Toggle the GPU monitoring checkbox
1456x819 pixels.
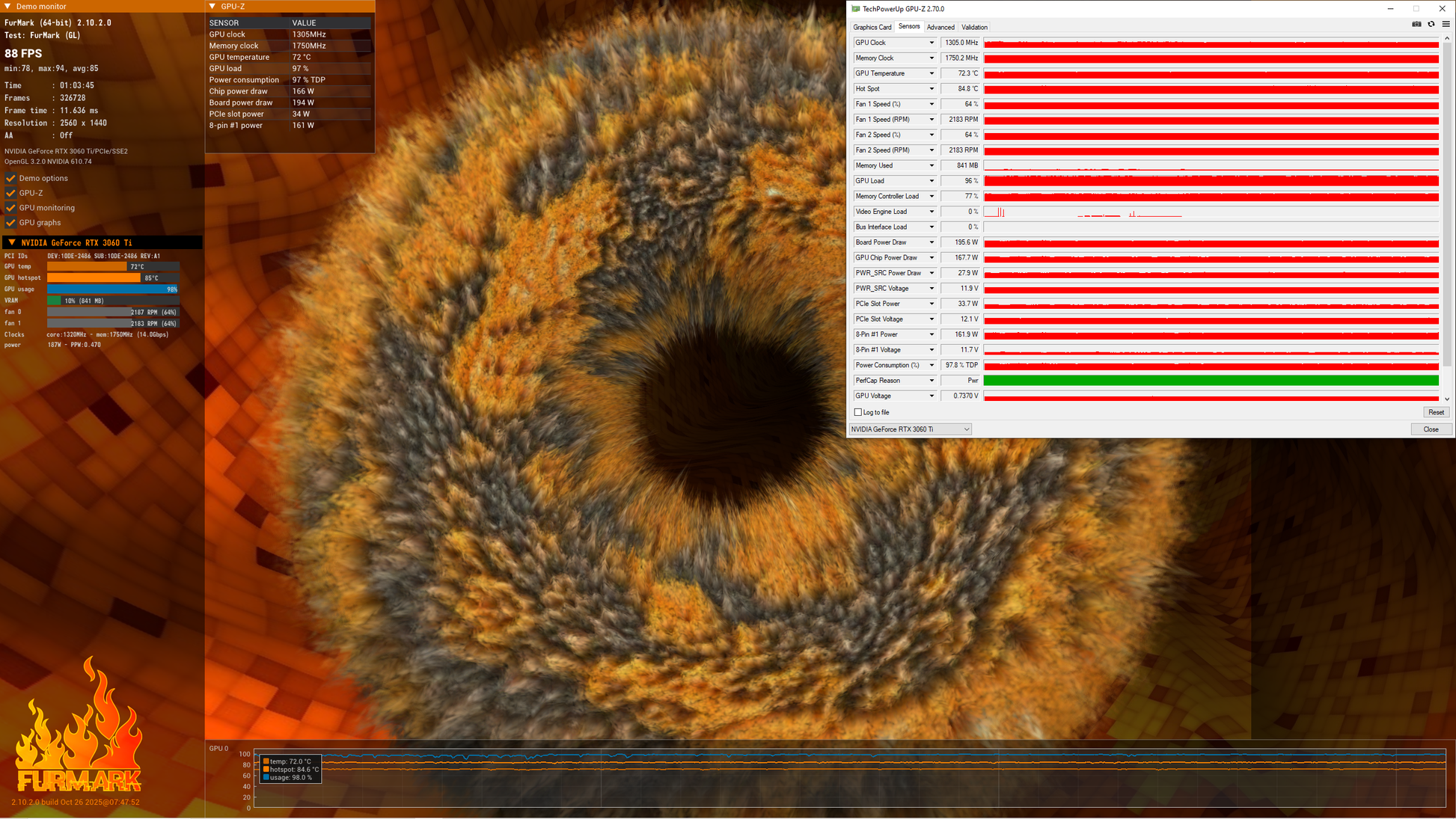pos(10,208)
